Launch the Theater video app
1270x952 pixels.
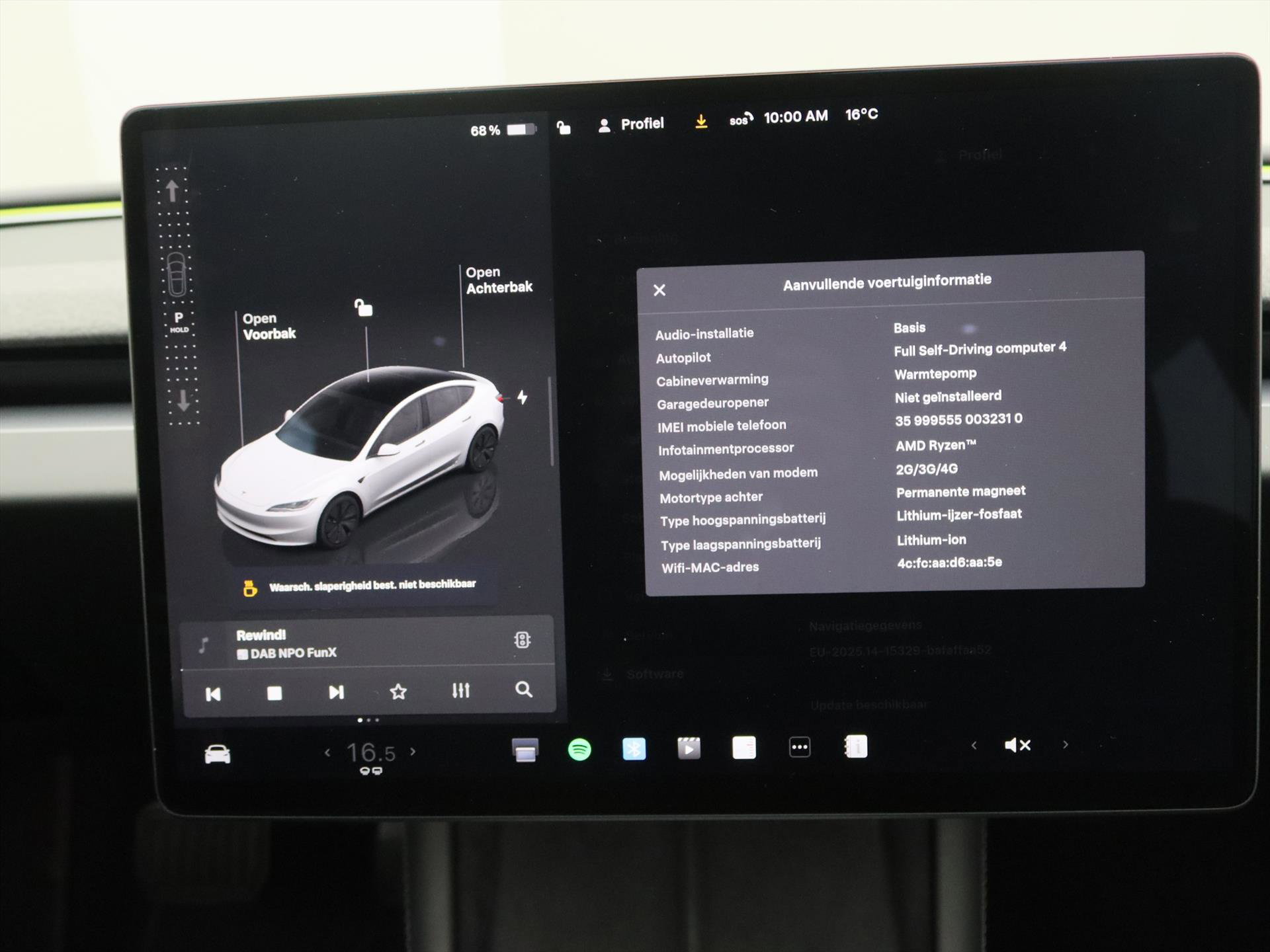pos(689,748)
